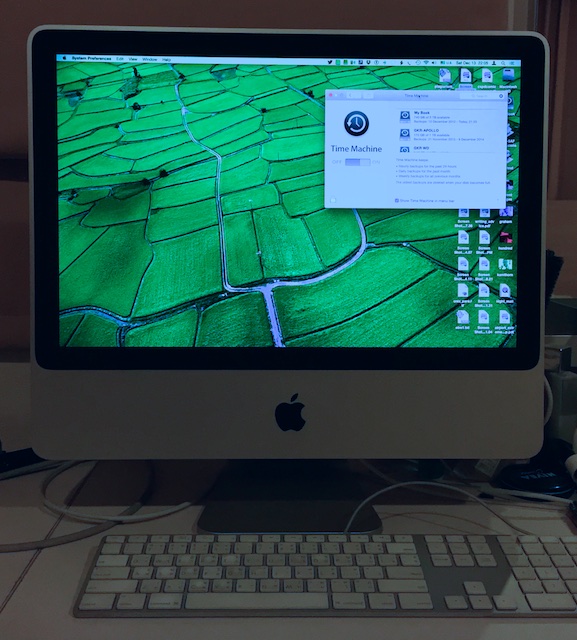
Task: Click Show All grid button in toolbar
Action: [x=368, y=96]
